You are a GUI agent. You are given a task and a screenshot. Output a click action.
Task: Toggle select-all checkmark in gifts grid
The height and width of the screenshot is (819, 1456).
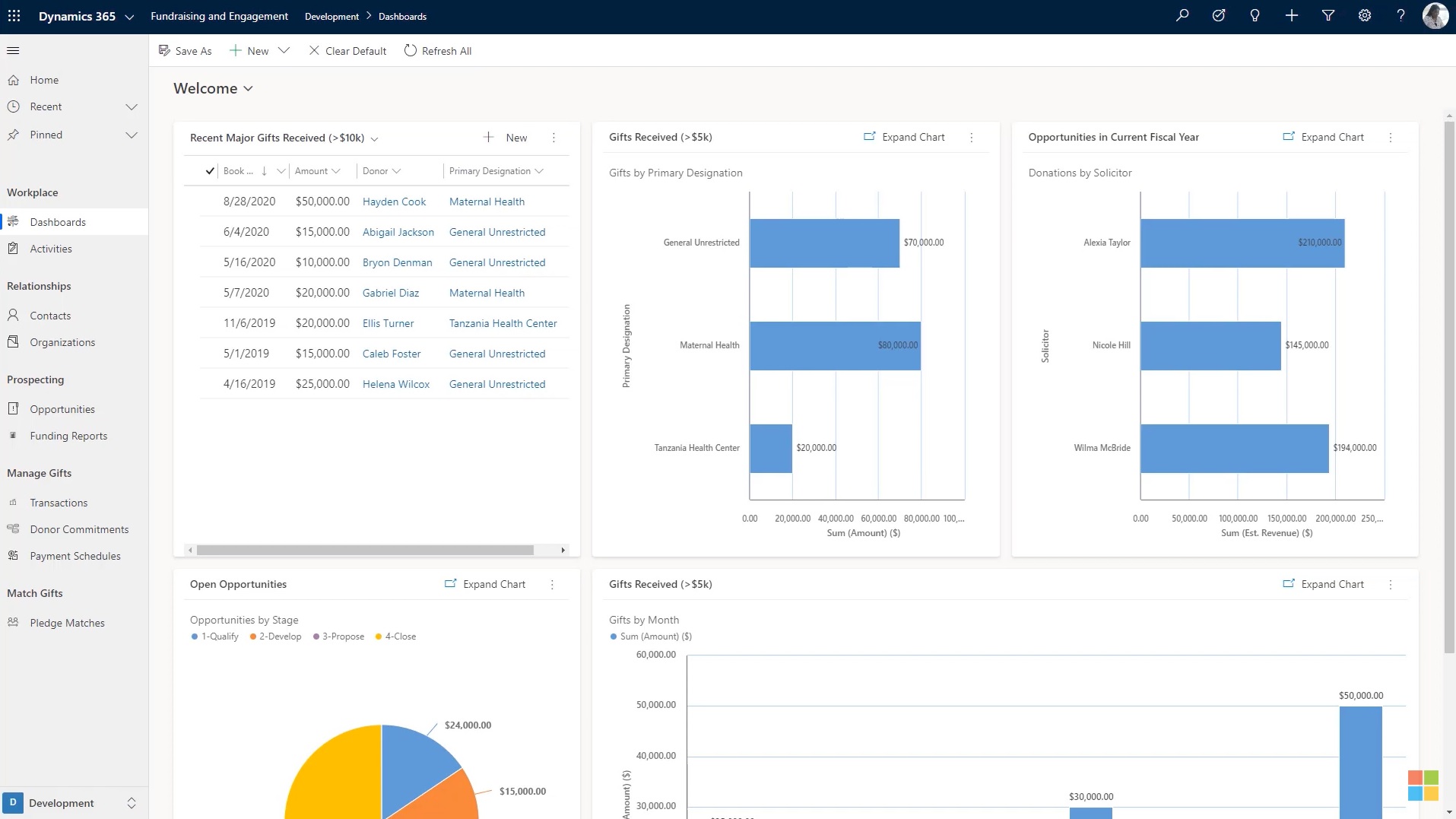coord(210,171)
